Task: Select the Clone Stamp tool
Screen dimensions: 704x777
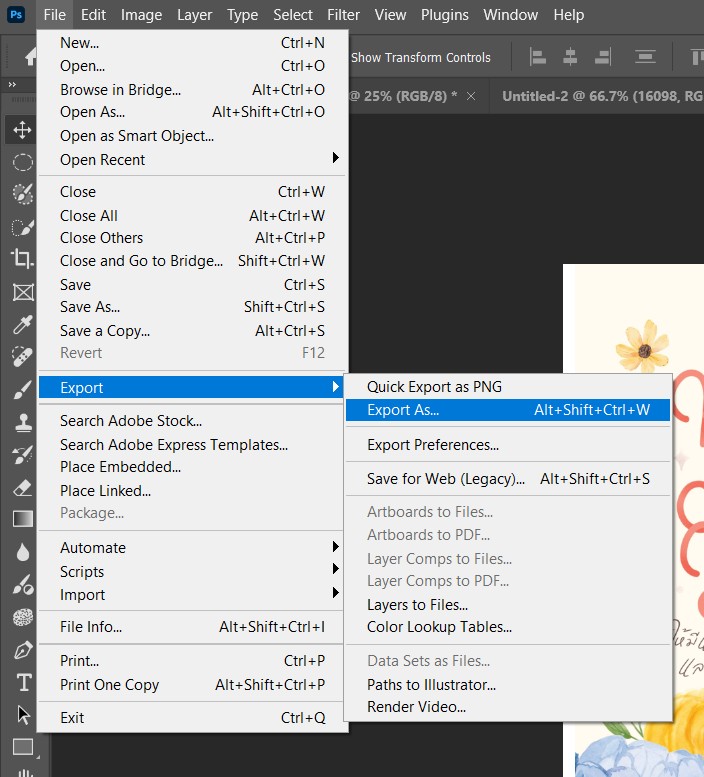Action: 22,423
